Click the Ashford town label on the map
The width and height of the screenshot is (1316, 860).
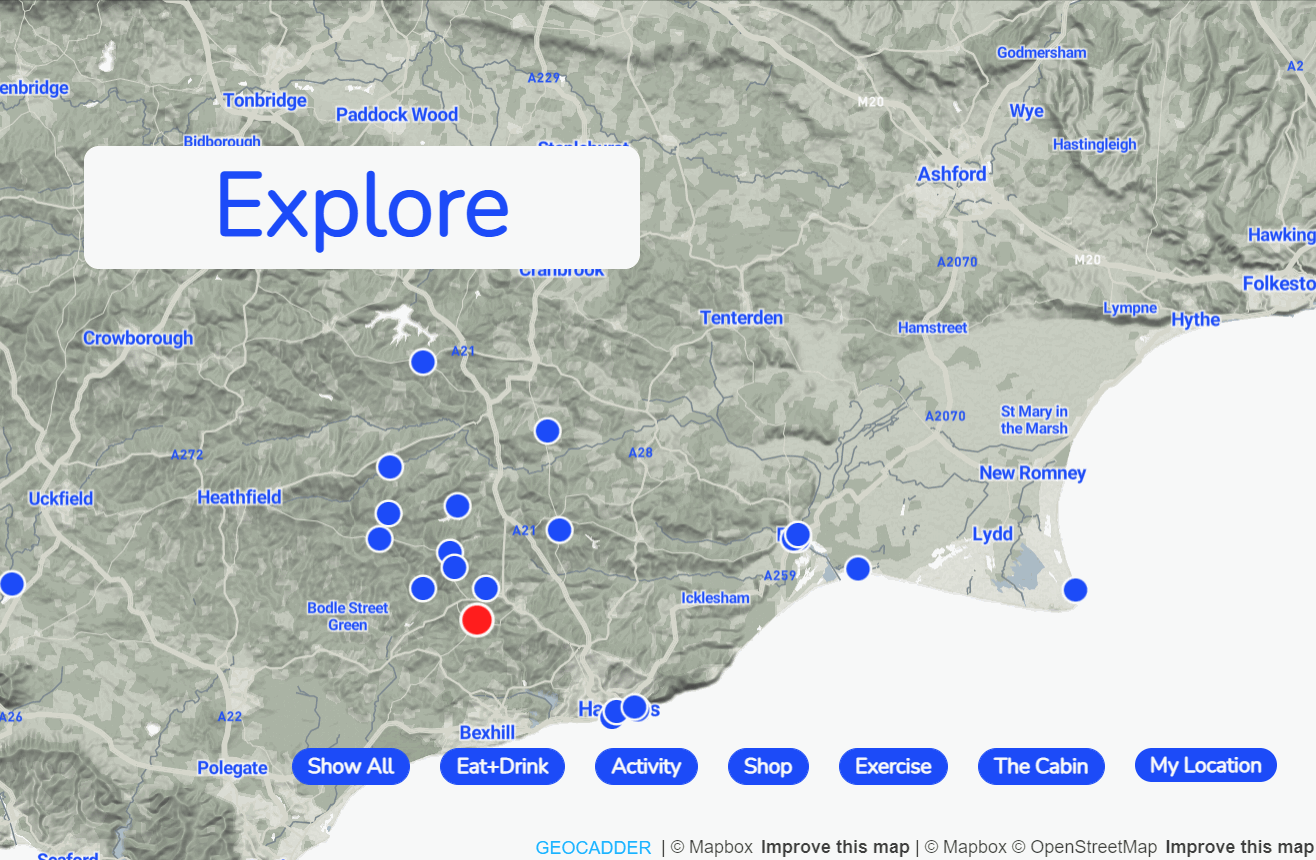[x=952, y=174]
